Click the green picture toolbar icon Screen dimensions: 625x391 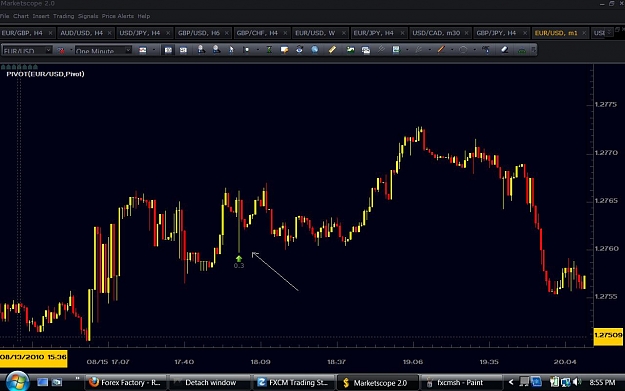click(350, 50)
